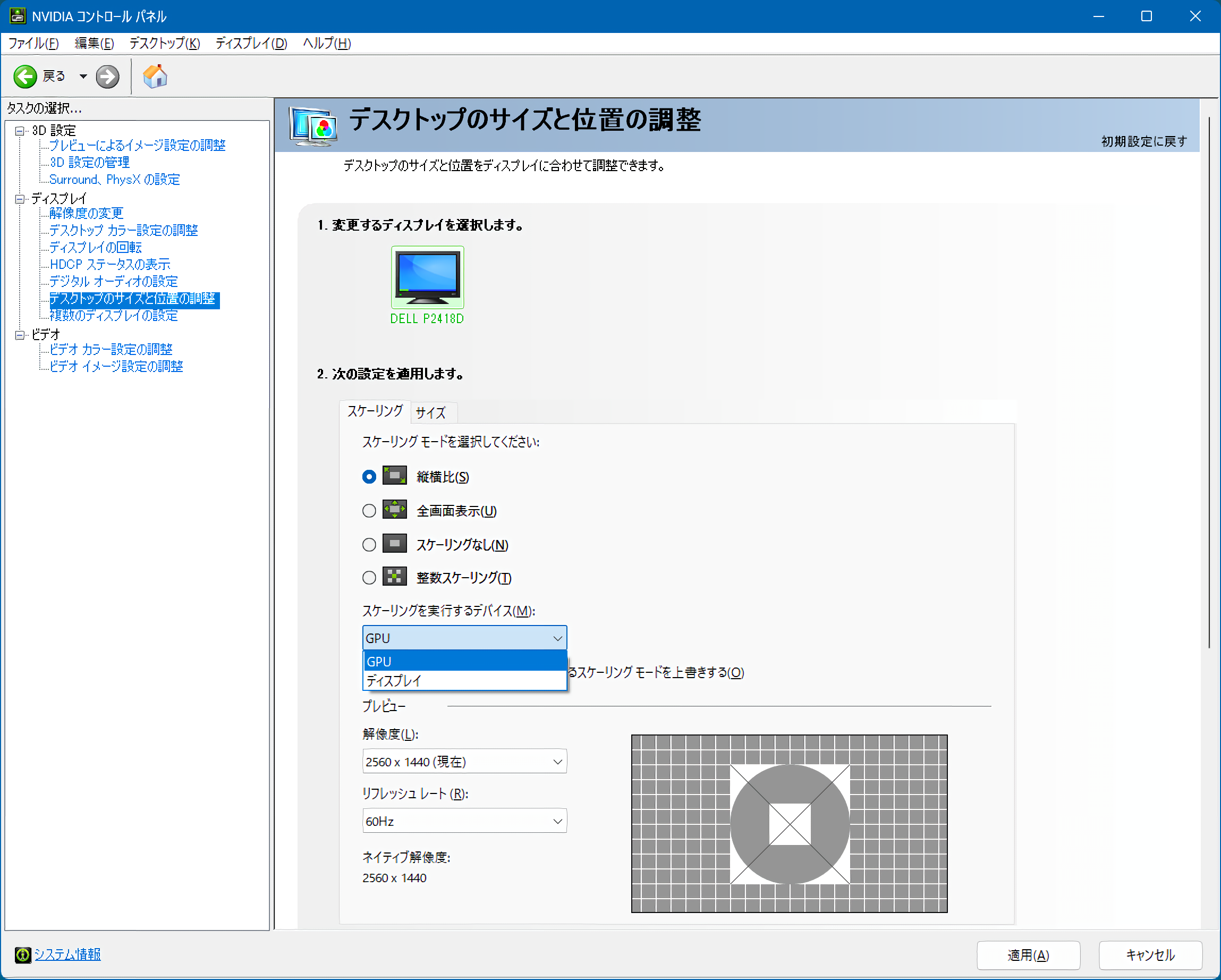The width and height of the screenshot is (1221, 980).
Task: Open 解像度の変更 in the task tree
Action: click(86, 213)
